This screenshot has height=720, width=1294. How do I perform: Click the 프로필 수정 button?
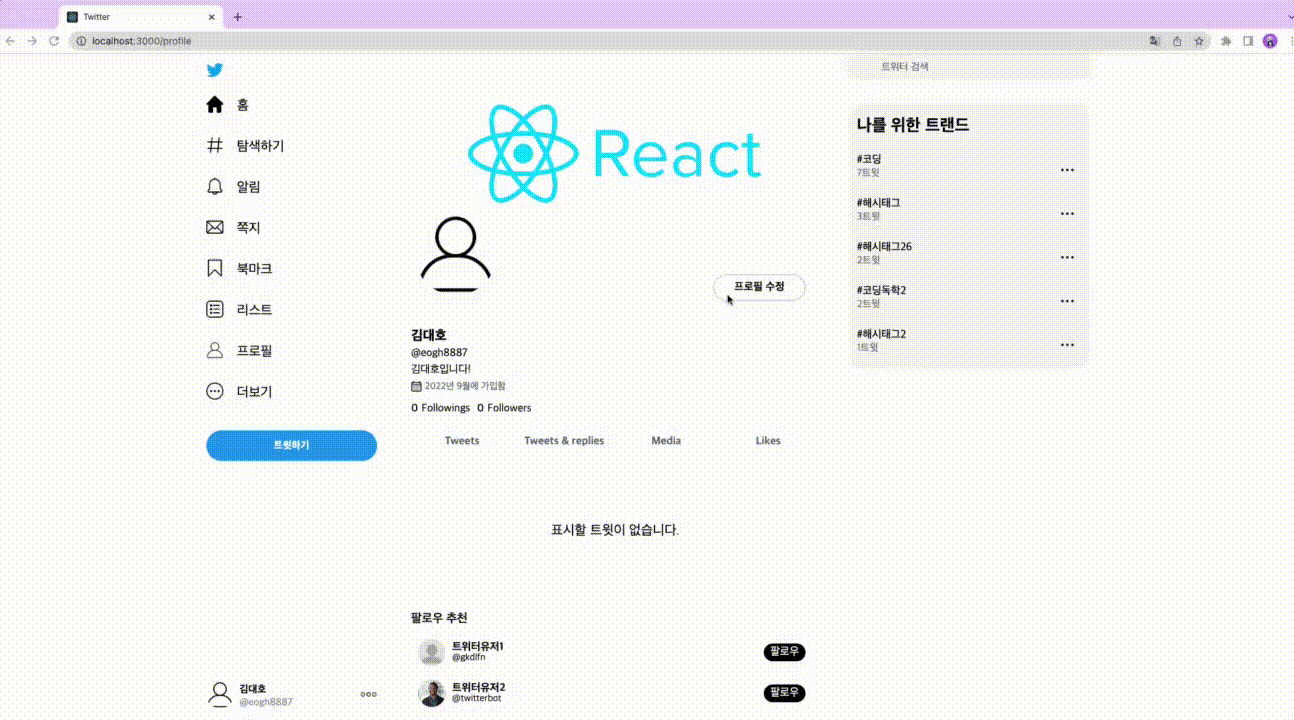tap(759, 287)
